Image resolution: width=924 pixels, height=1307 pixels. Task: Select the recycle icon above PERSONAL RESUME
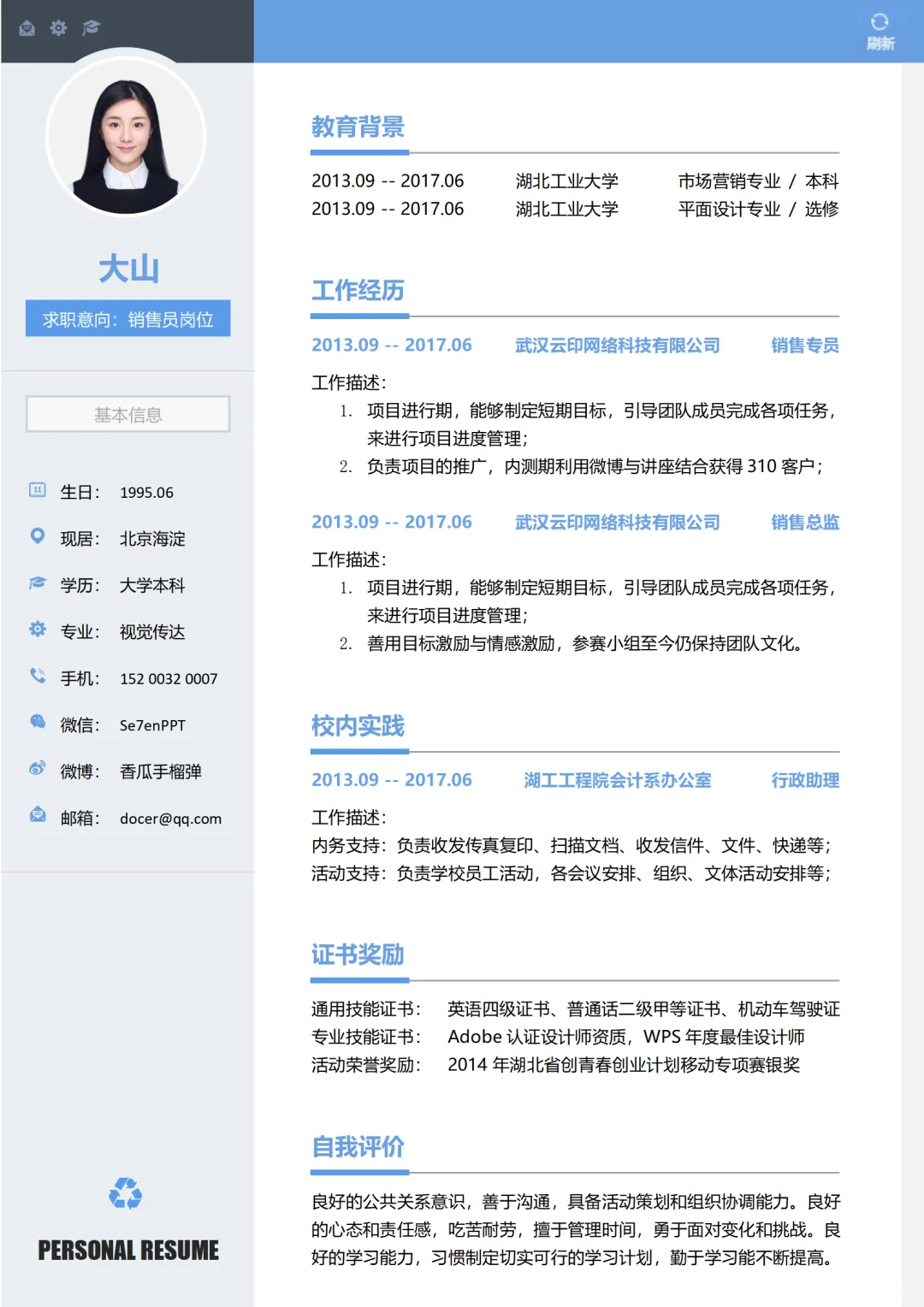[127, 1192]
